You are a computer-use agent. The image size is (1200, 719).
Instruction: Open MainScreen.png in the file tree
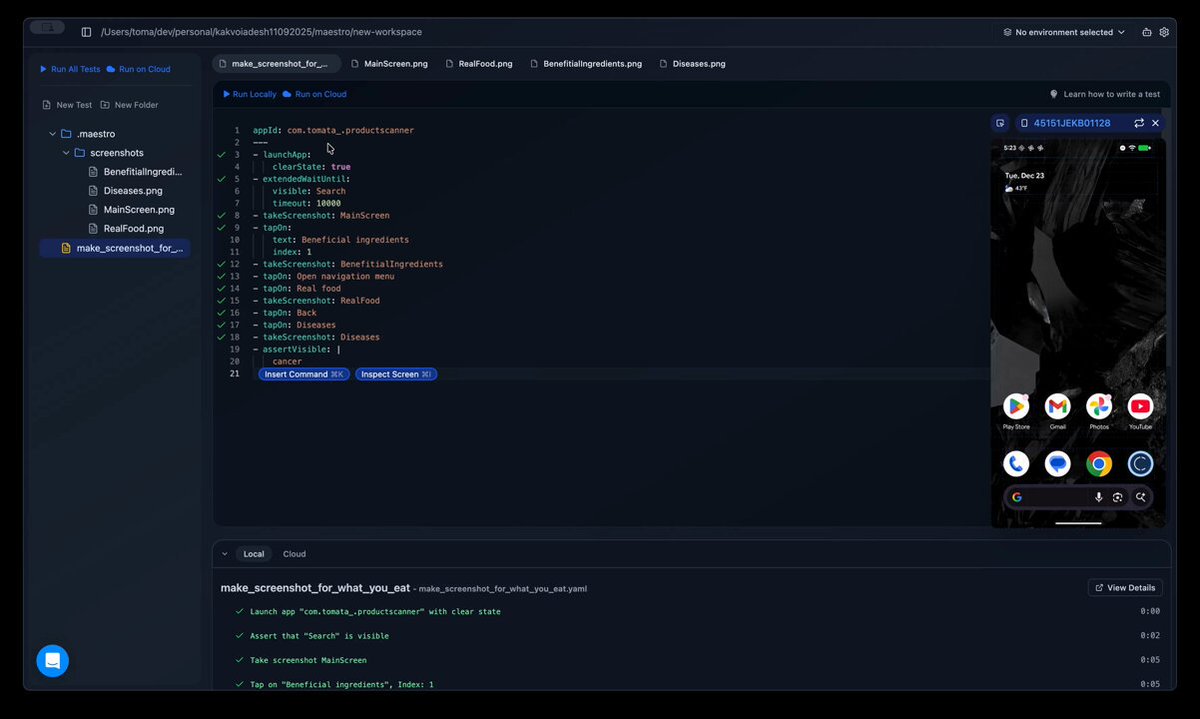pyautogui.click(x=131, y=210)
